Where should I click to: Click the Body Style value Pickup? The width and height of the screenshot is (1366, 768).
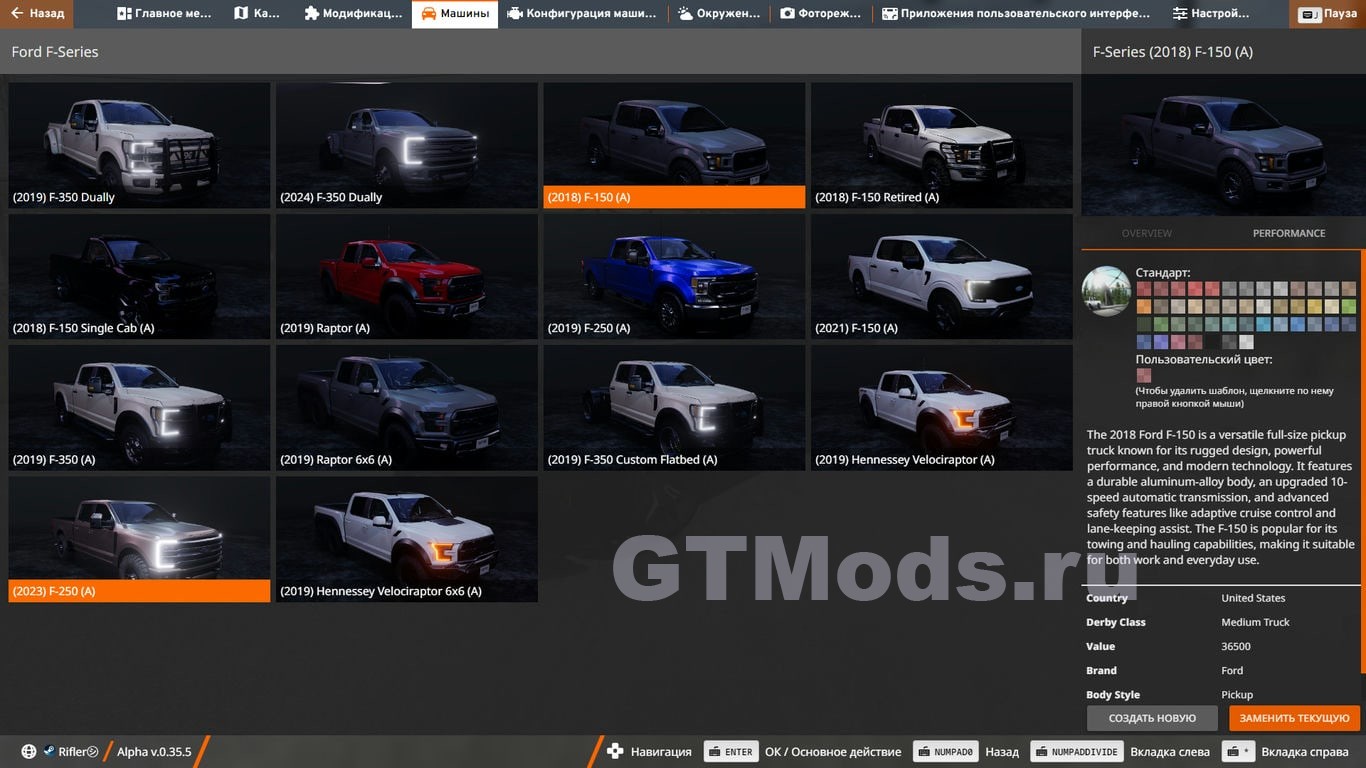click(x=1237, y=694)
